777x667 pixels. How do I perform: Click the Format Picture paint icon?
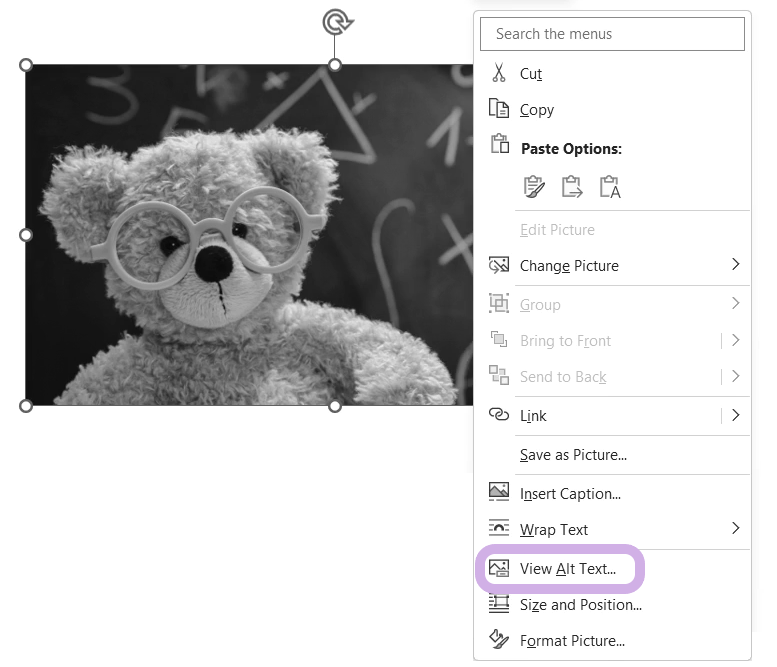click(498, 640)
